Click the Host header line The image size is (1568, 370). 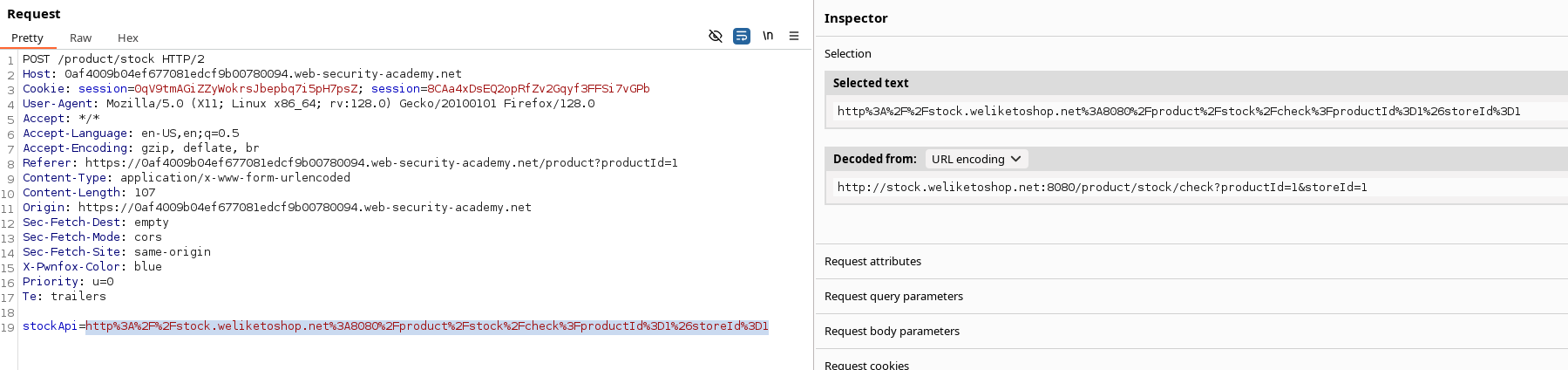(242, 73)
